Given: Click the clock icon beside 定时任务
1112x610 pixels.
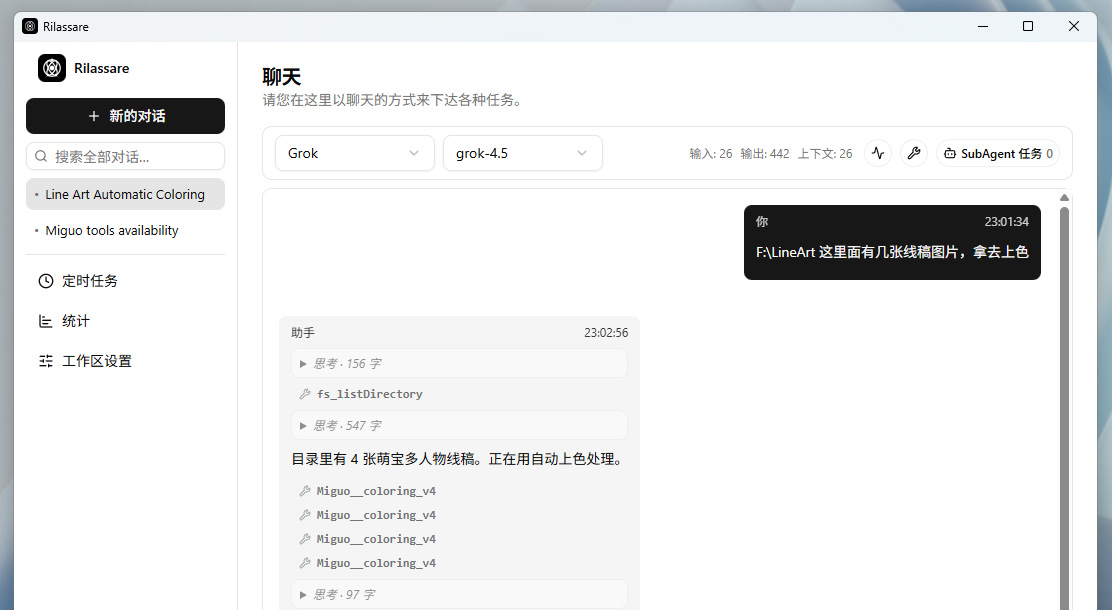Looking at the screenshot, I should [46, 281].
